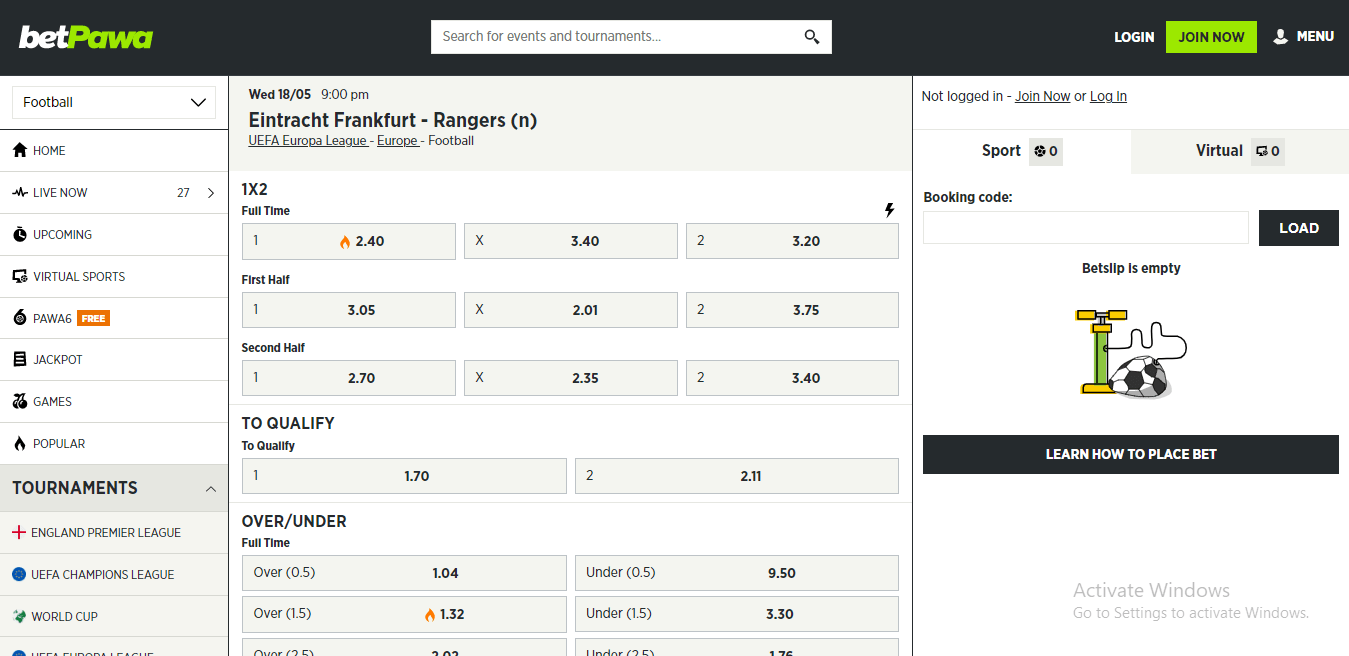The width and height of the screenshot is (1349, 656).
Task: Select Under (1.5) at 3.30
Action: [x=737, y=614]
